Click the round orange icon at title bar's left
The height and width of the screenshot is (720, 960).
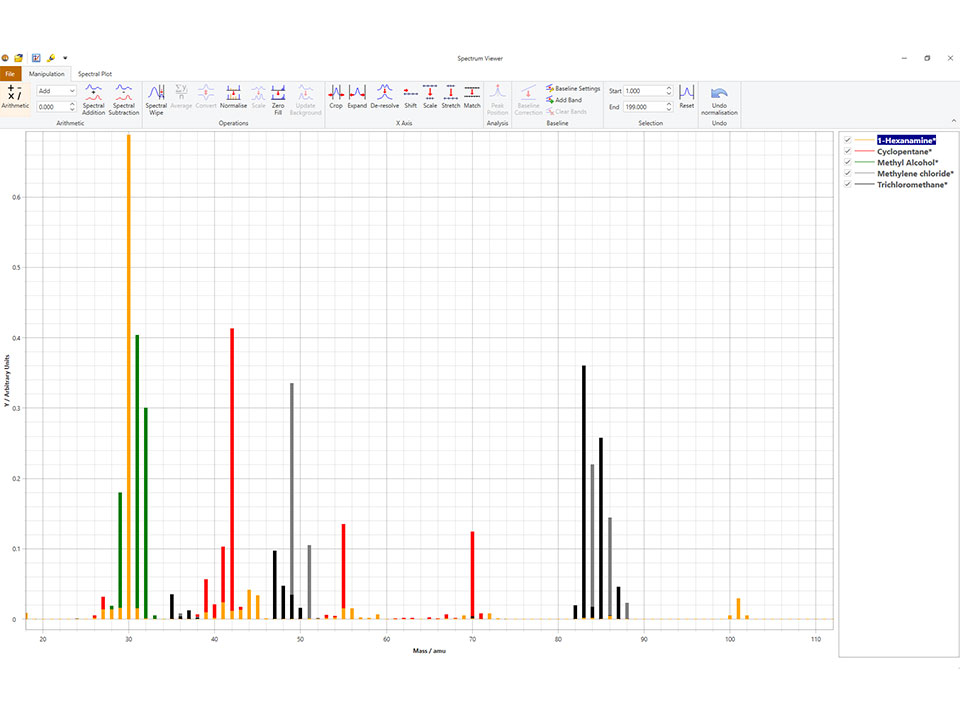(x=5, y=58)
